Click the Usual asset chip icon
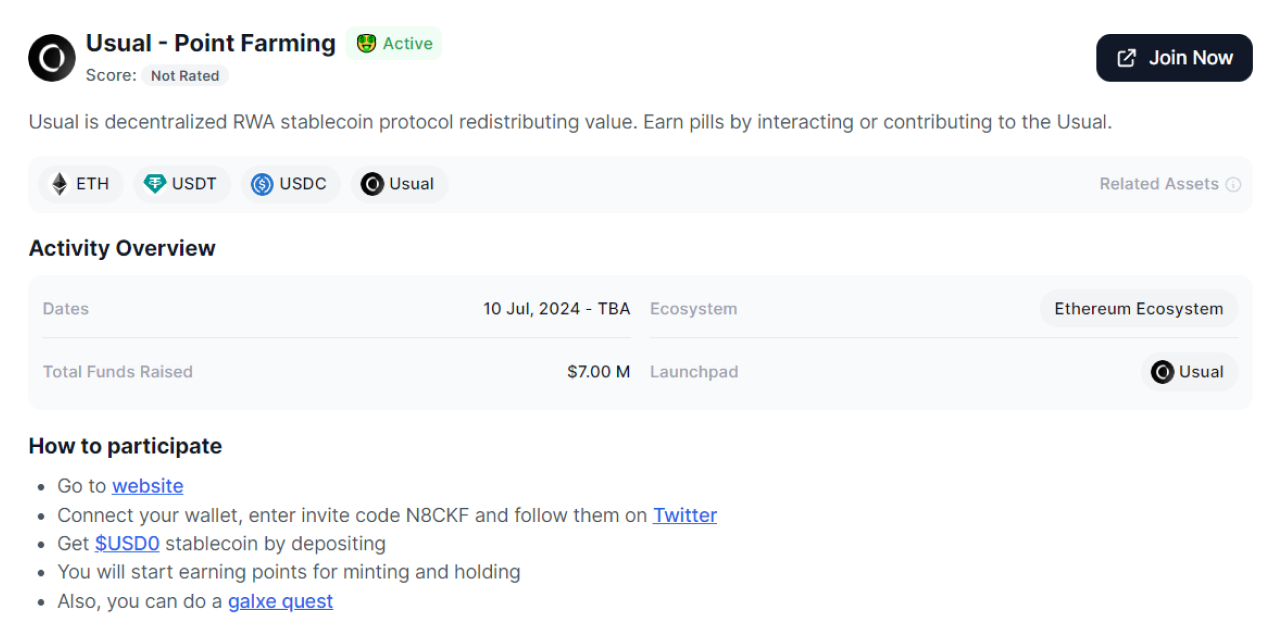1280x644 pixels. 372,184
